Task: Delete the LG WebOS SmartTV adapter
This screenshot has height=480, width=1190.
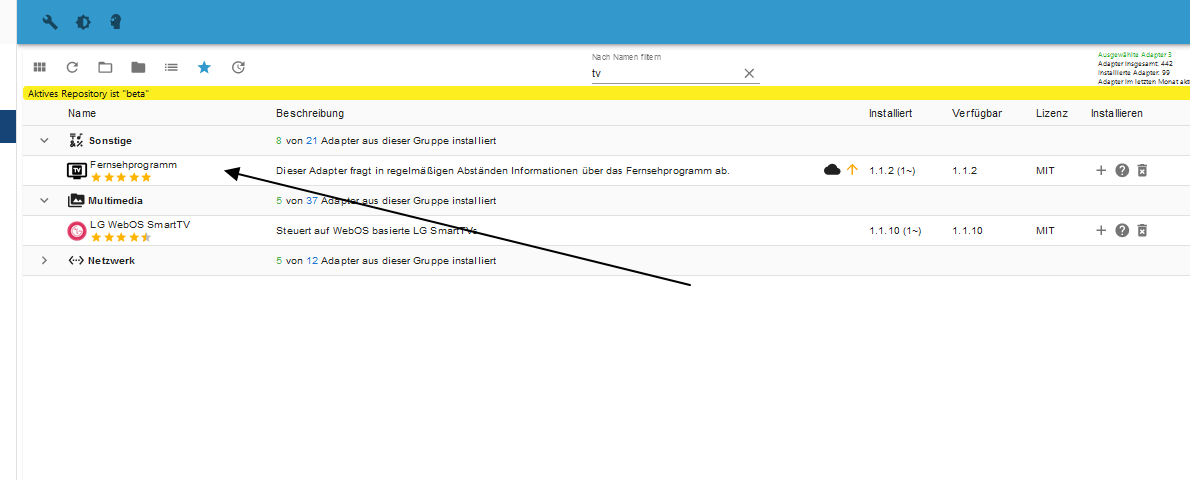Action: pos(1142,230)
